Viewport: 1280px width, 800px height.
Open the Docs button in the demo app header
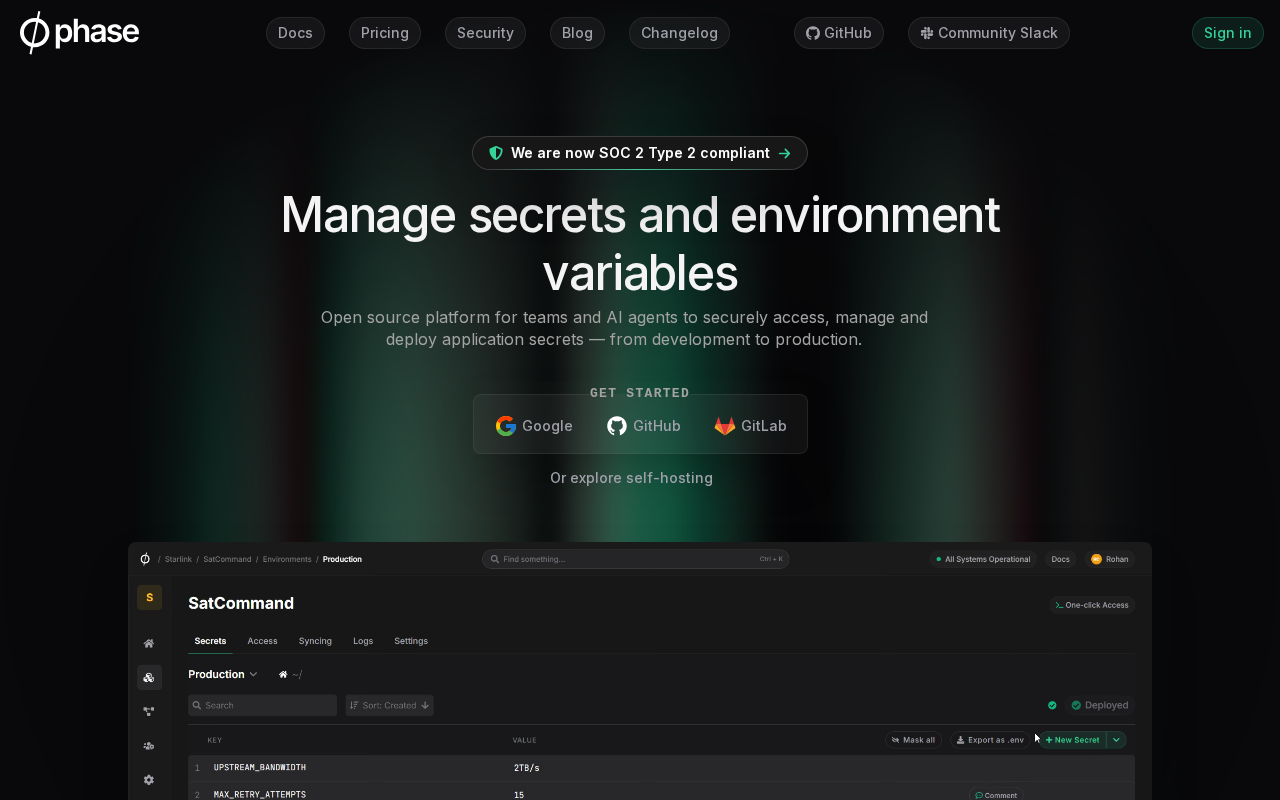pos(1061,559)
